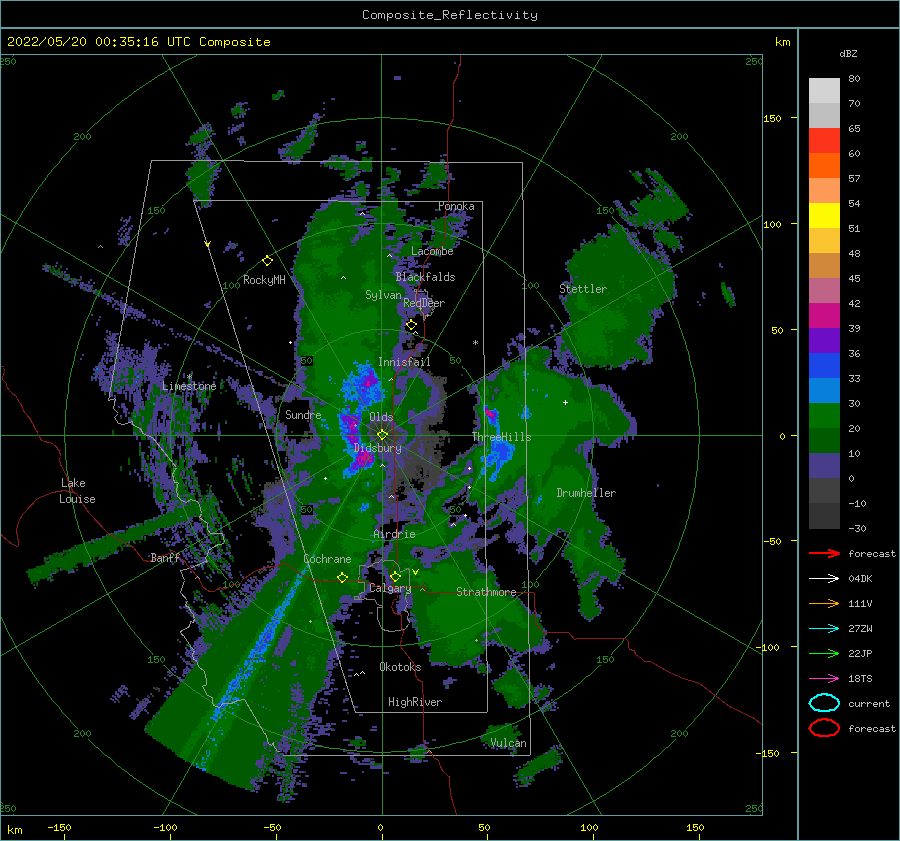Click the orange 60 dBZ swatch
Screen dimensions: 900x841
(x=824, y=165)
